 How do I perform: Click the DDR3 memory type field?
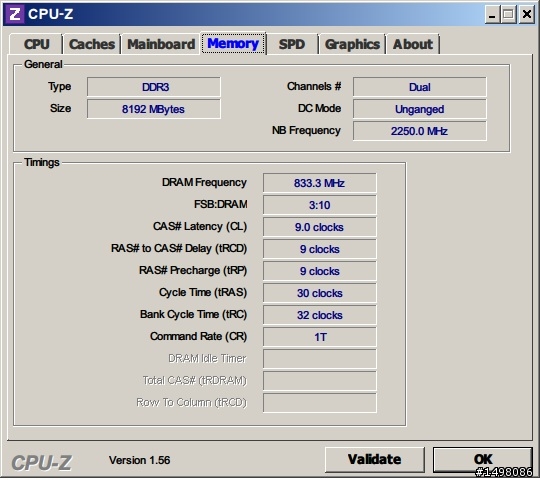[154, 87]
